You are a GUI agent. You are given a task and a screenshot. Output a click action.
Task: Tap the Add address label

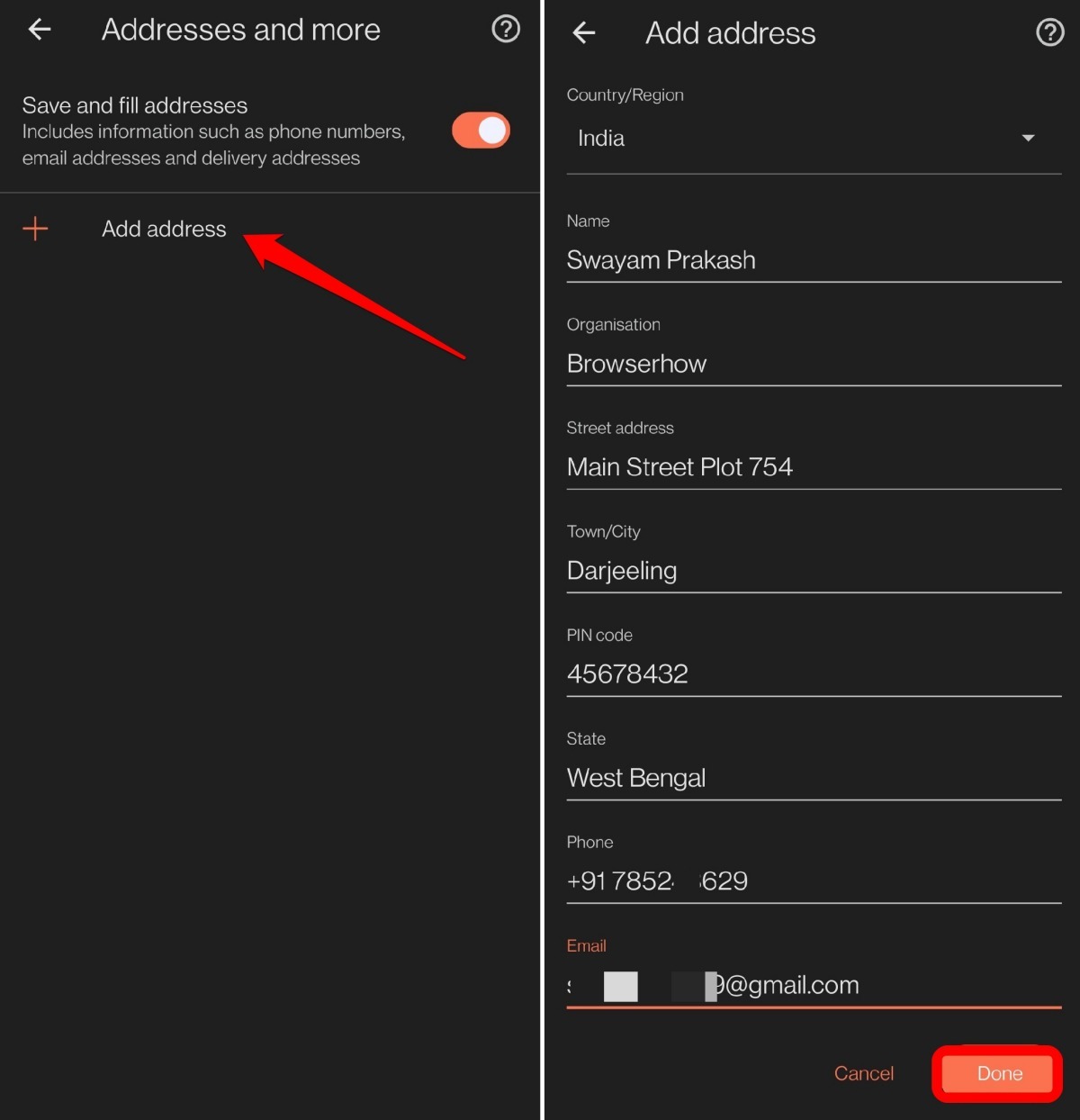164,229
